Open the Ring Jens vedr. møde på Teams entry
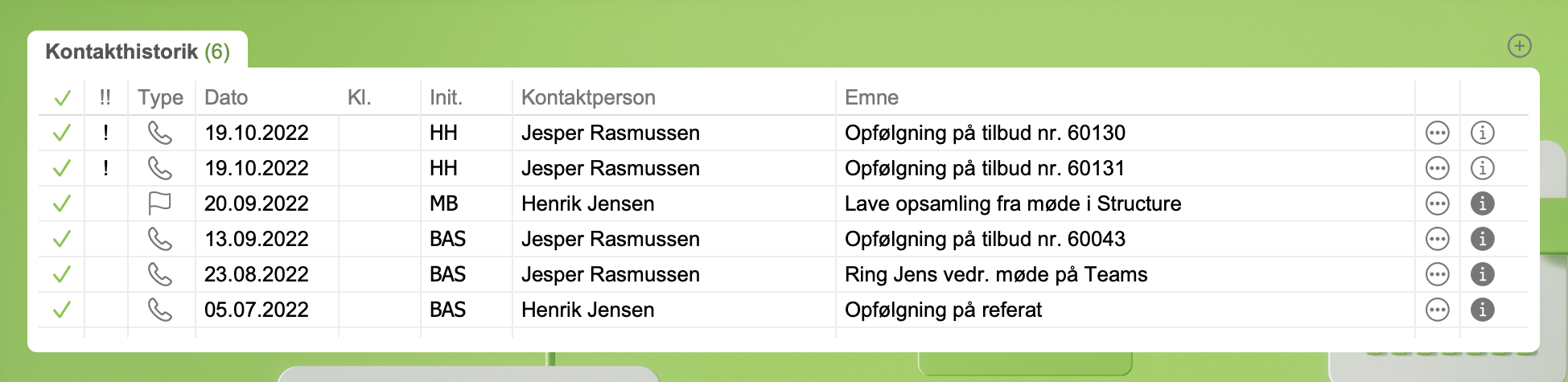1568x382 pixels. tap(995, 274)
